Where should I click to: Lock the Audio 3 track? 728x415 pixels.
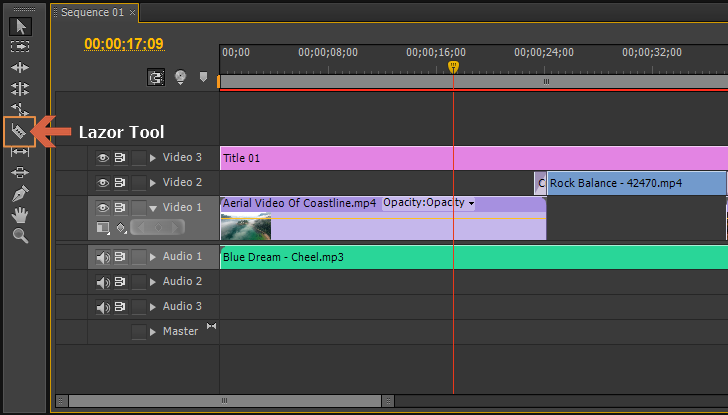point(138,307)
